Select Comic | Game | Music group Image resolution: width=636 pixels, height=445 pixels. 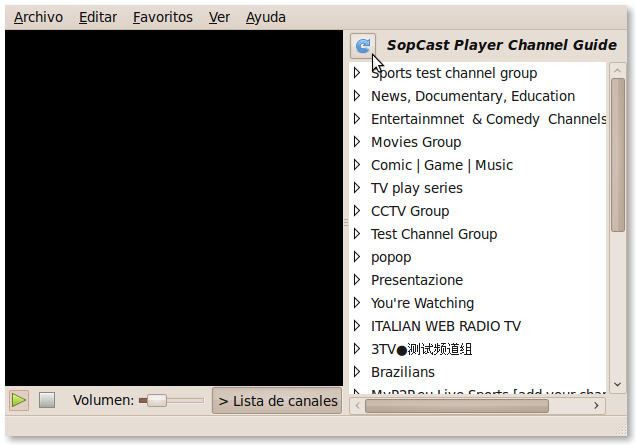(x=441, y=165)
